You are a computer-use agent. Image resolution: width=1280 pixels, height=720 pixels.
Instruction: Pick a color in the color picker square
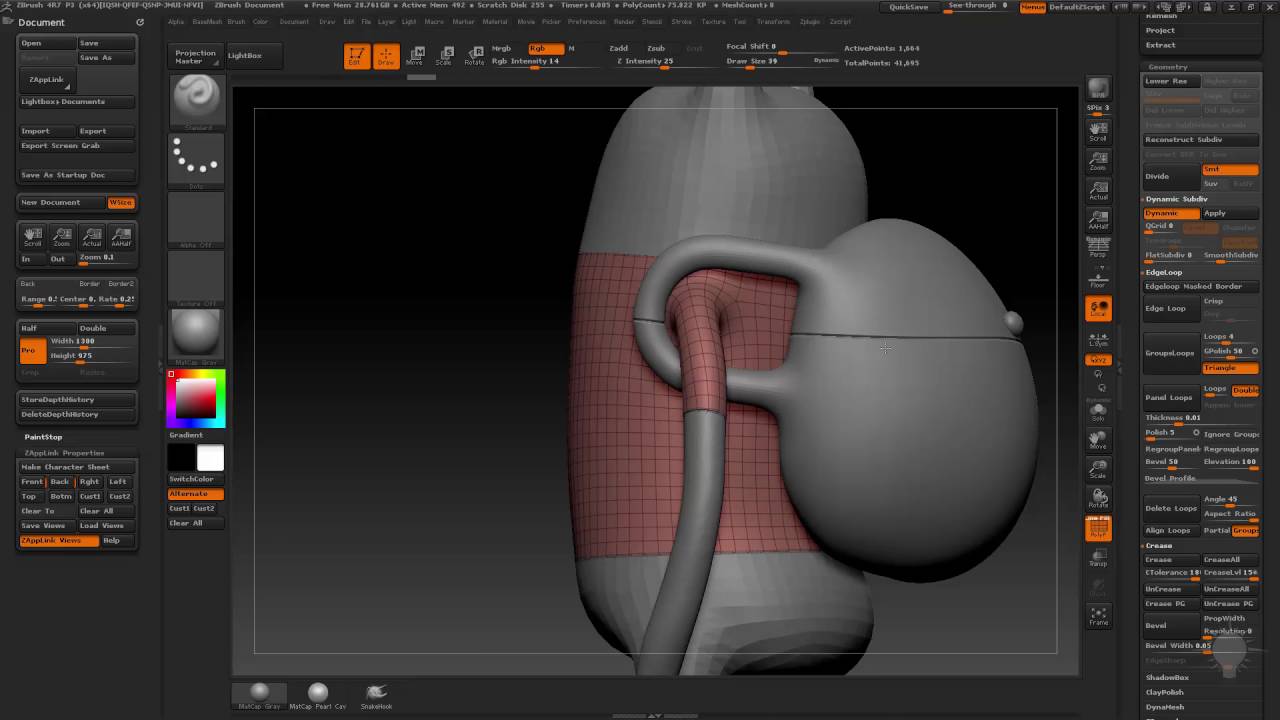pyautogui.click(x=196, y=398)
